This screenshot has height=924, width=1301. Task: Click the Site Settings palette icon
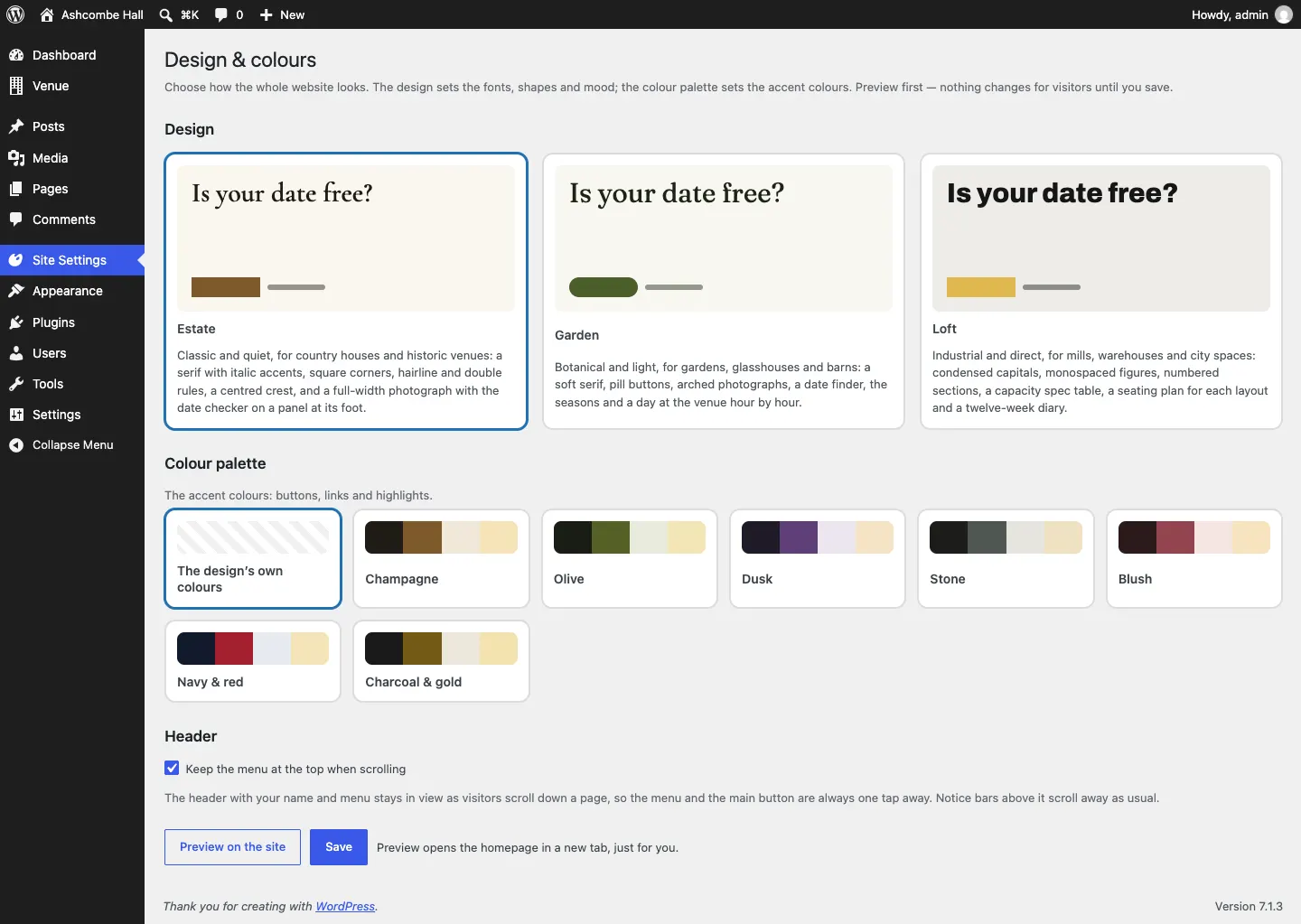(16, 260)
